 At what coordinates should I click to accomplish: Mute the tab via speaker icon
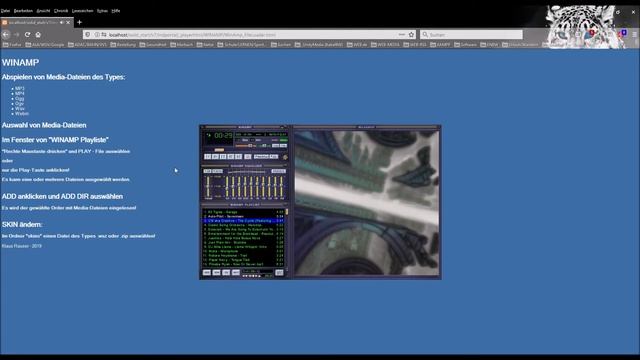click(x=62, y=22)
